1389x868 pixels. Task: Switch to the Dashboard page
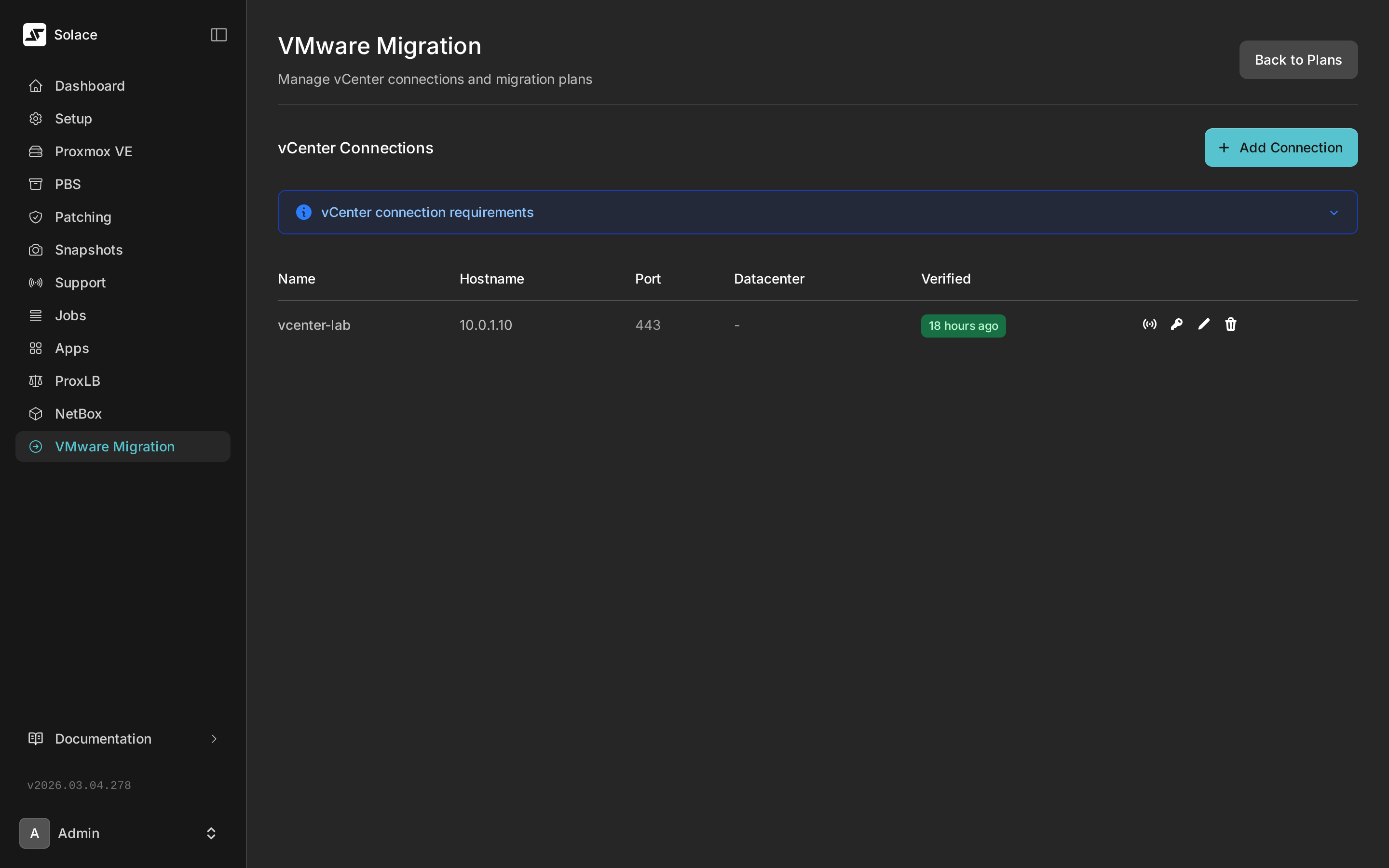[90, 85]
